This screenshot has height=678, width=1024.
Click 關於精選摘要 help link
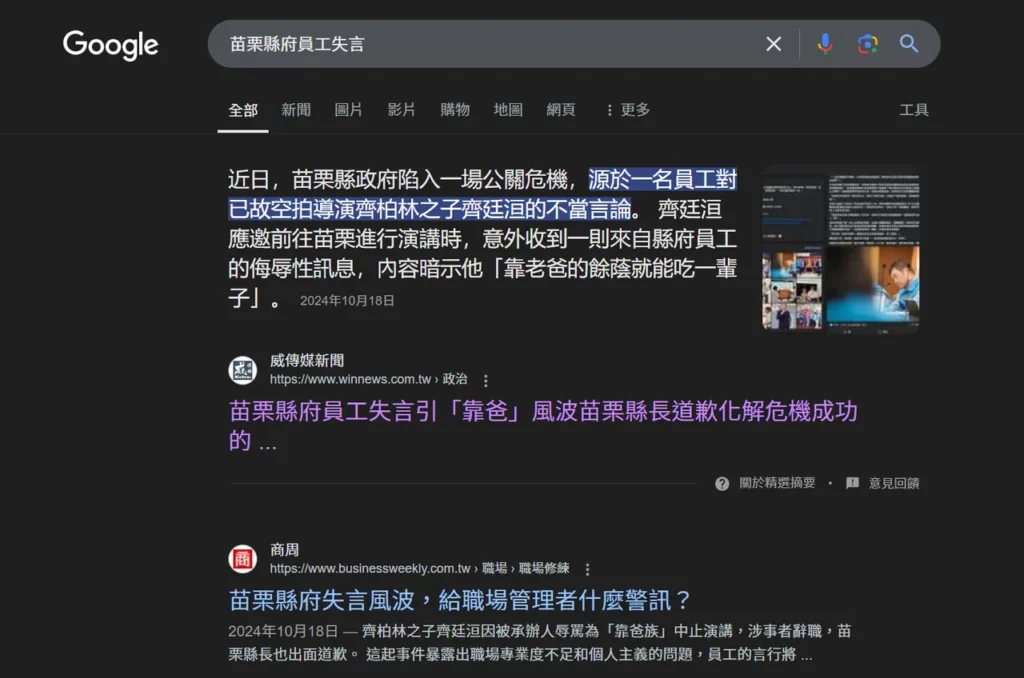click(777, 483)
